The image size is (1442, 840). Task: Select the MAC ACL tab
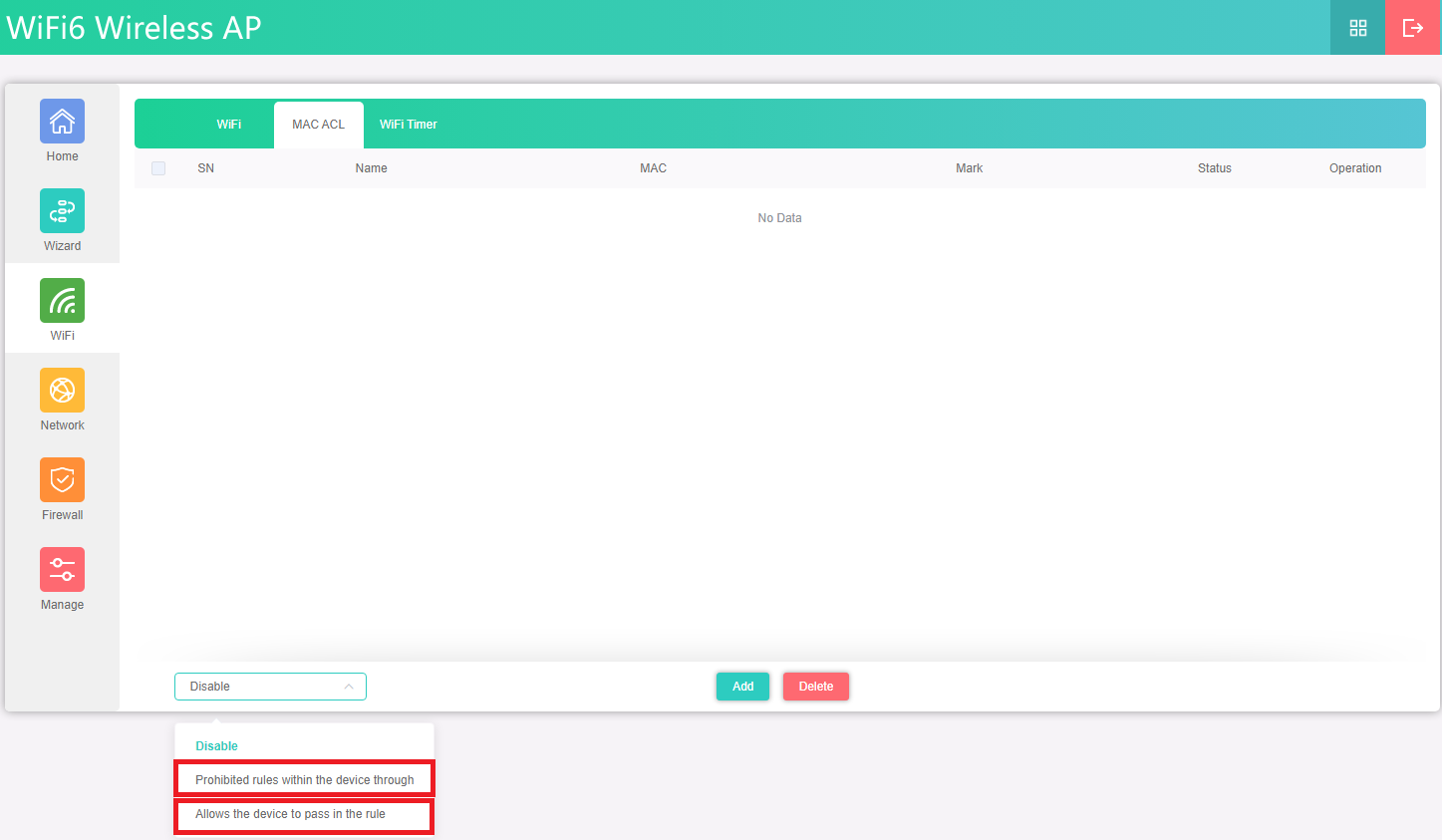[318, 125]
